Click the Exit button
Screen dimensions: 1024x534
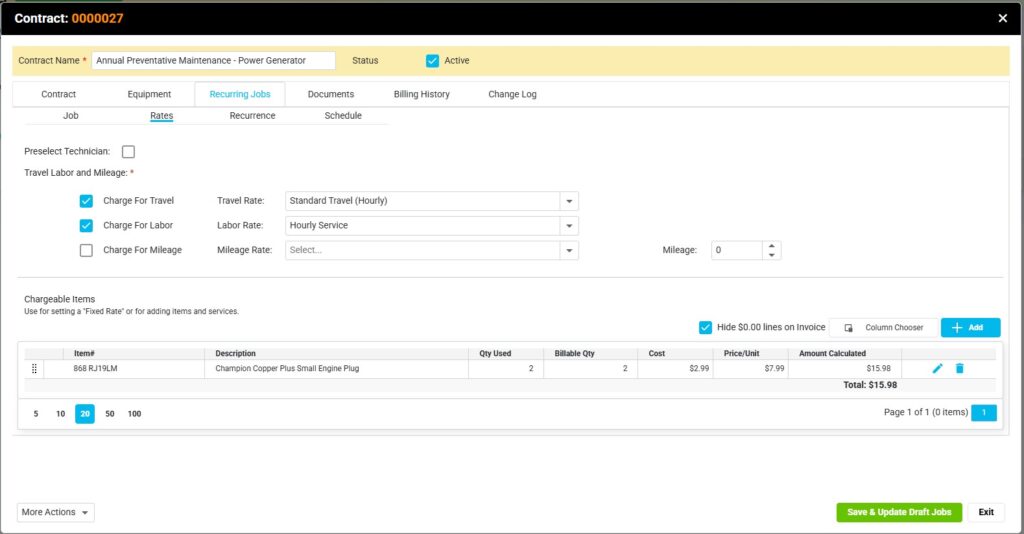coord(985,512)
